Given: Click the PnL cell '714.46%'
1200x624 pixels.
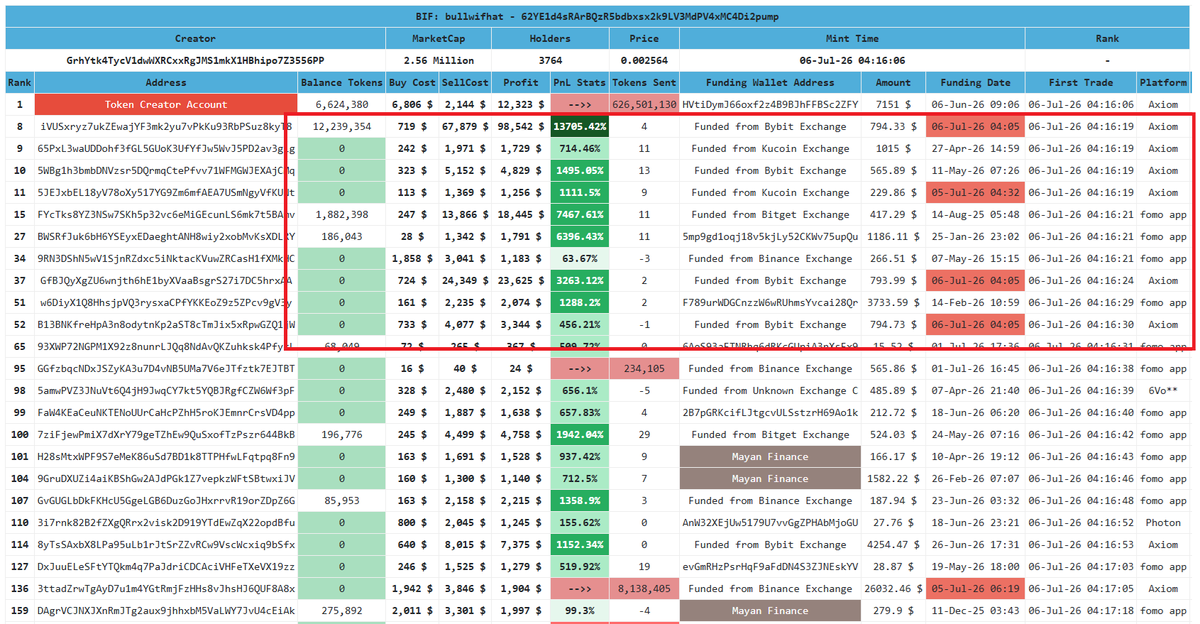Looking at the screenshot, I should 579,148.
